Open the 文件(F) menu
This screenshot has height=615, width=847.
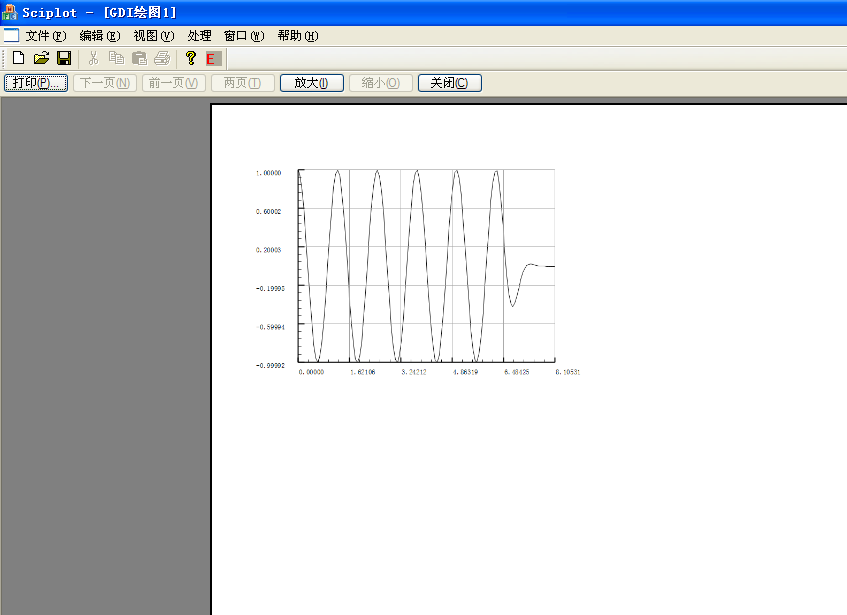(45, 36)
